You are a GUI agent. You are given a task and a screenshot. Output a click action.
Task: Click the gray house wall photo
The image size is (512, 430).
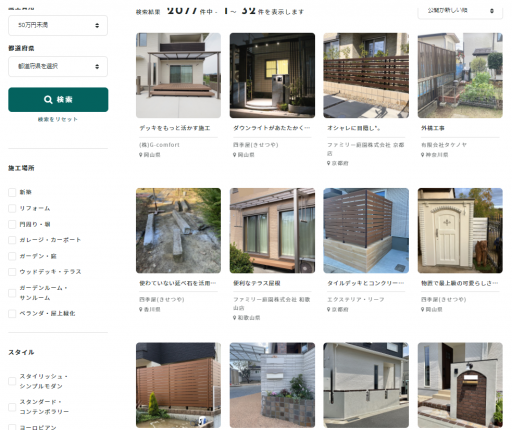click(366, 385)
